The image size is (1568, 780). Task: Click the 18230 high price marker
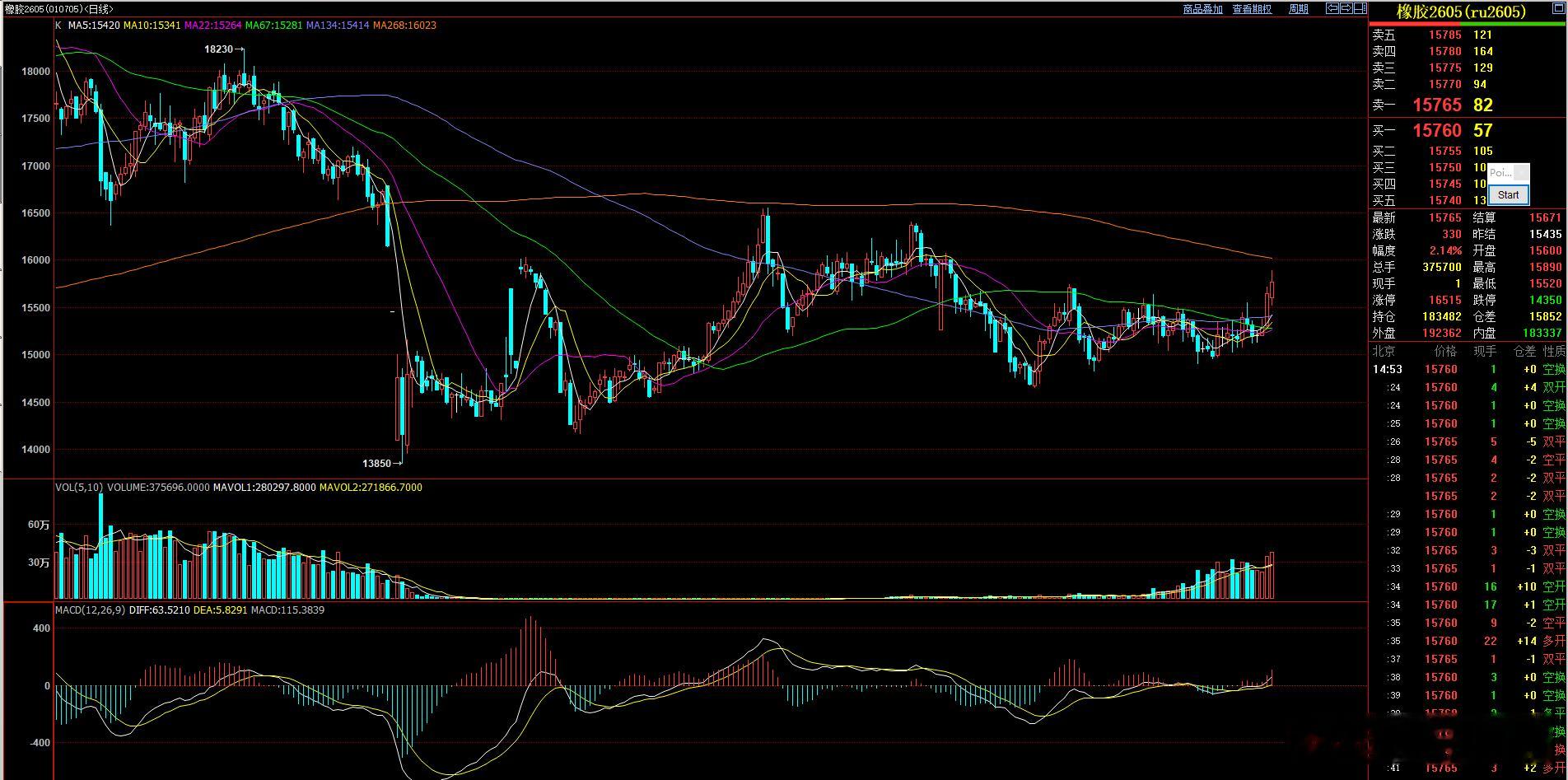coord(218,49)
